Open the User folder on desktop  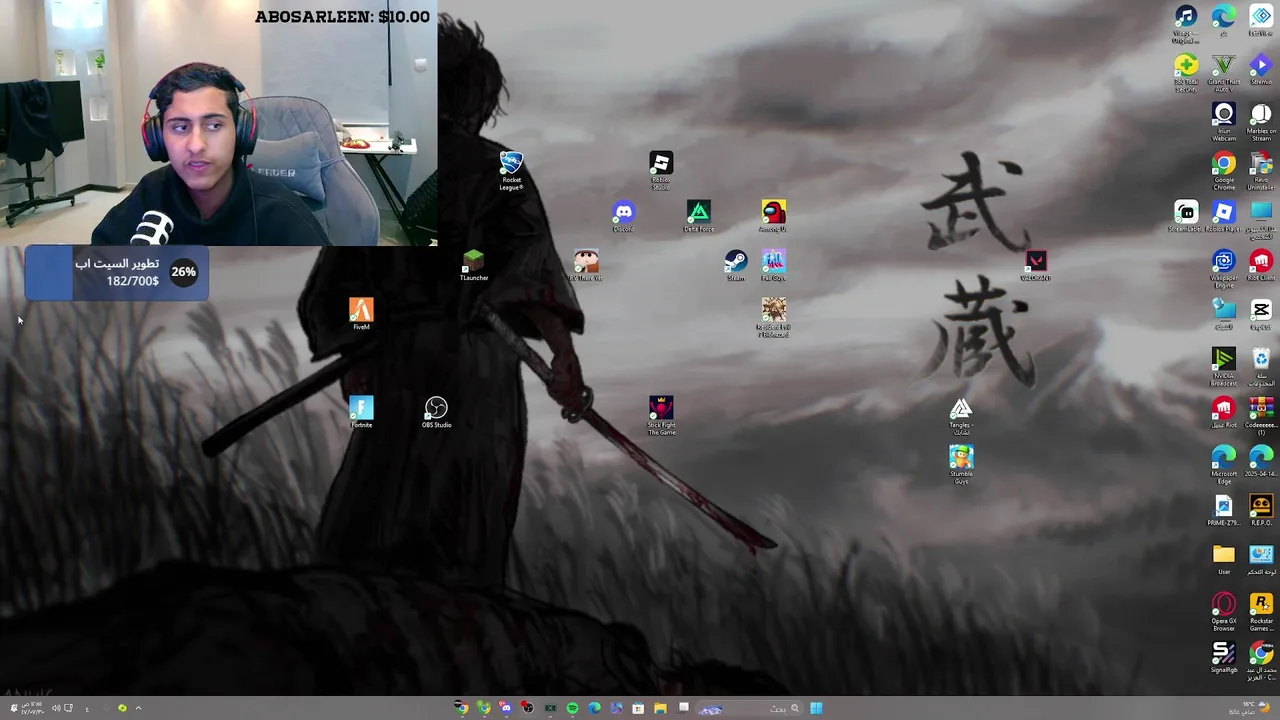[1224, 558]
